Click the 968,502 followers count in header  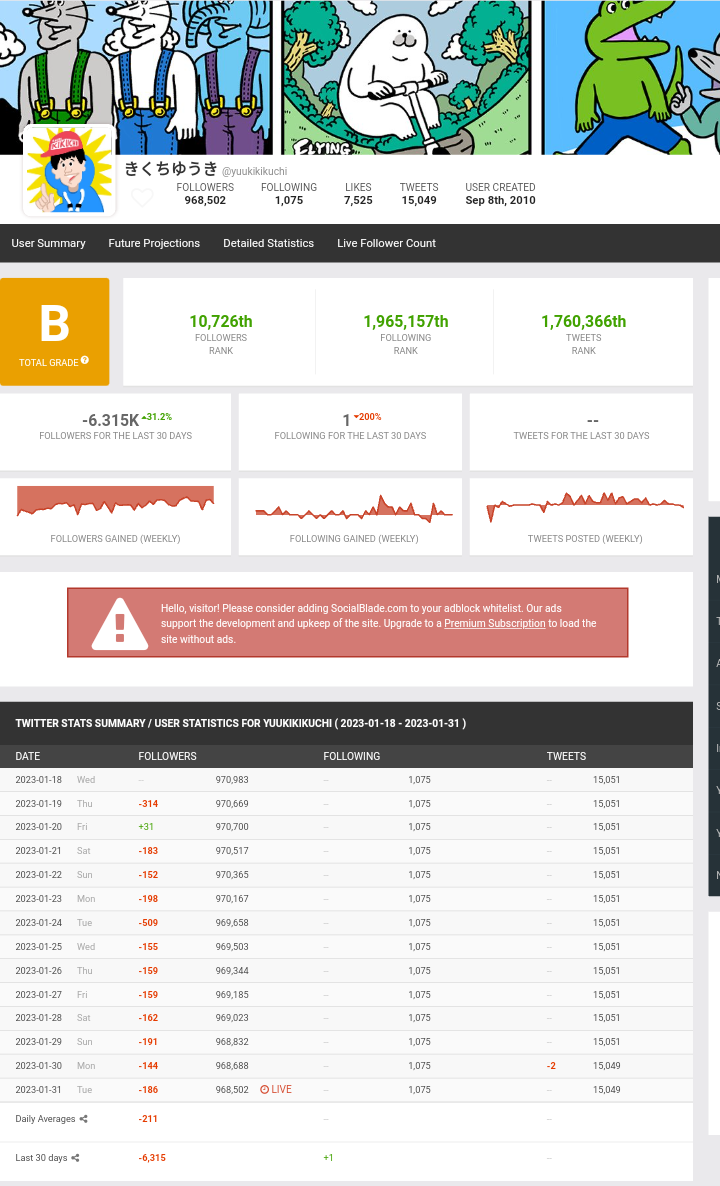(x=205, y=200)
